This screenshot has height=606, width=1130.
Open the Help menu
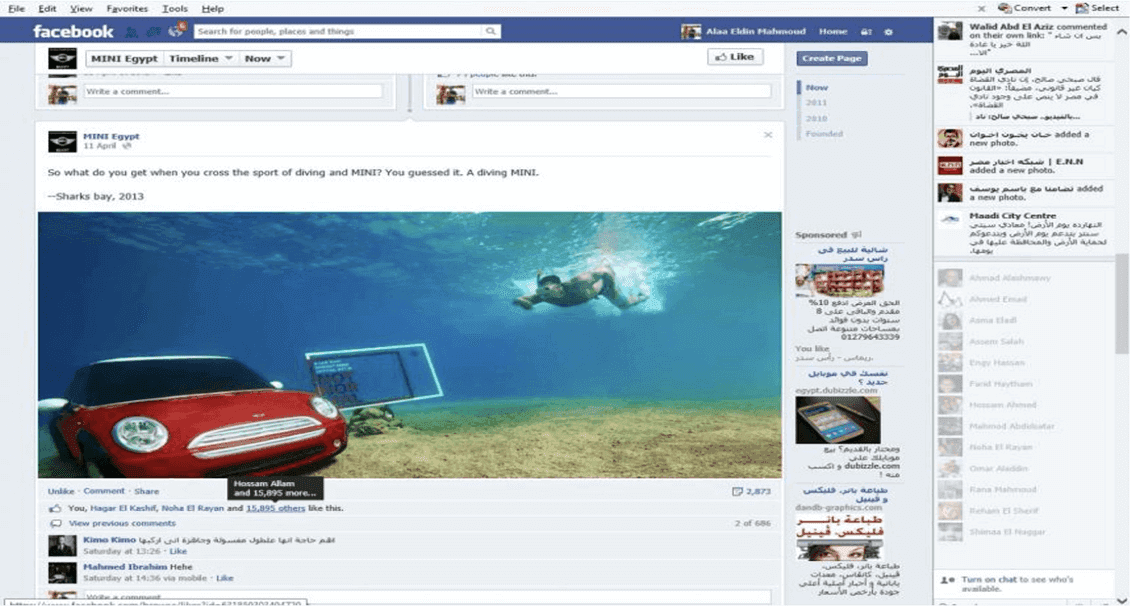[x=213, y=9]
